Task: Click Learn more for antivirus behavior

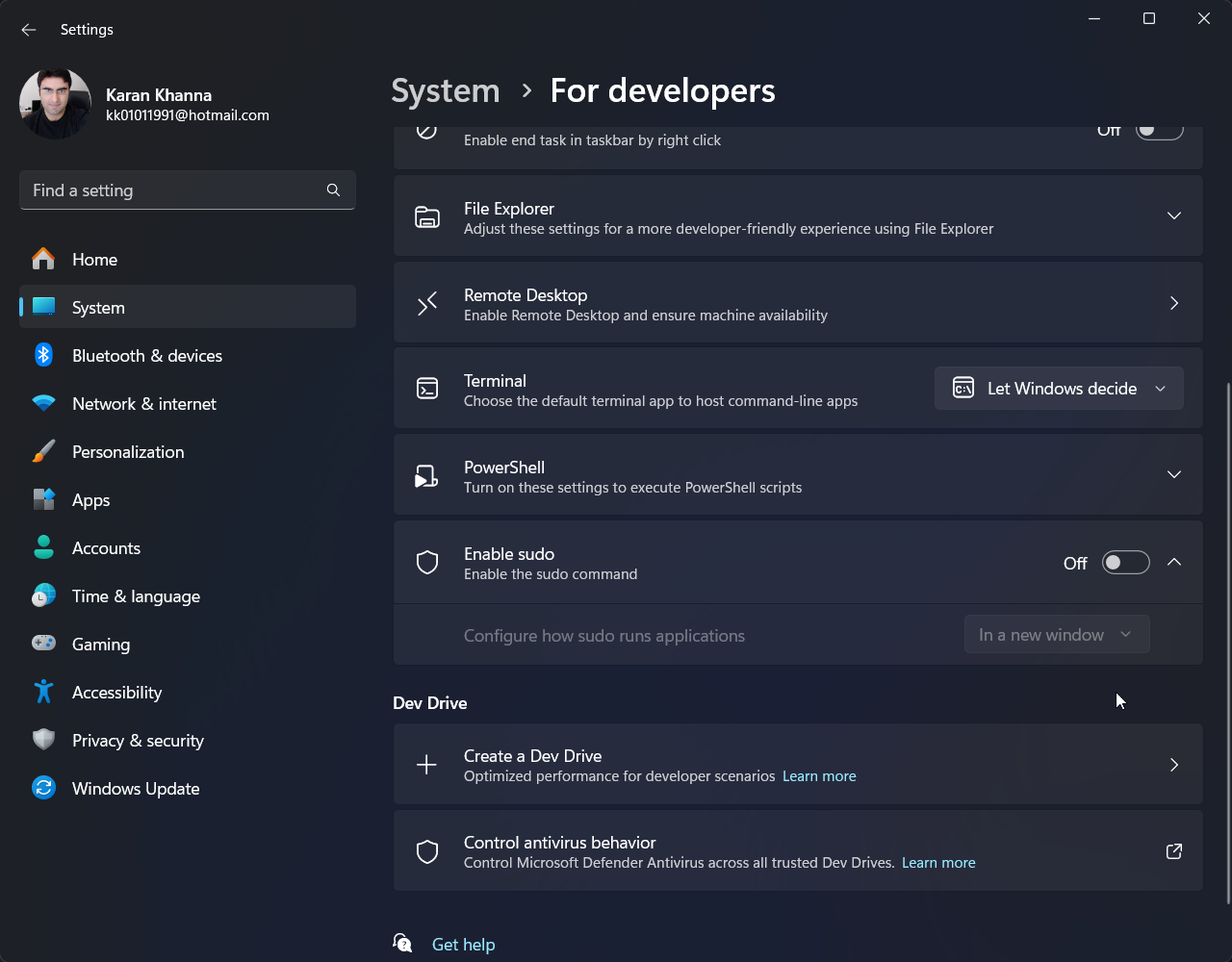Action: coord(938,863)
